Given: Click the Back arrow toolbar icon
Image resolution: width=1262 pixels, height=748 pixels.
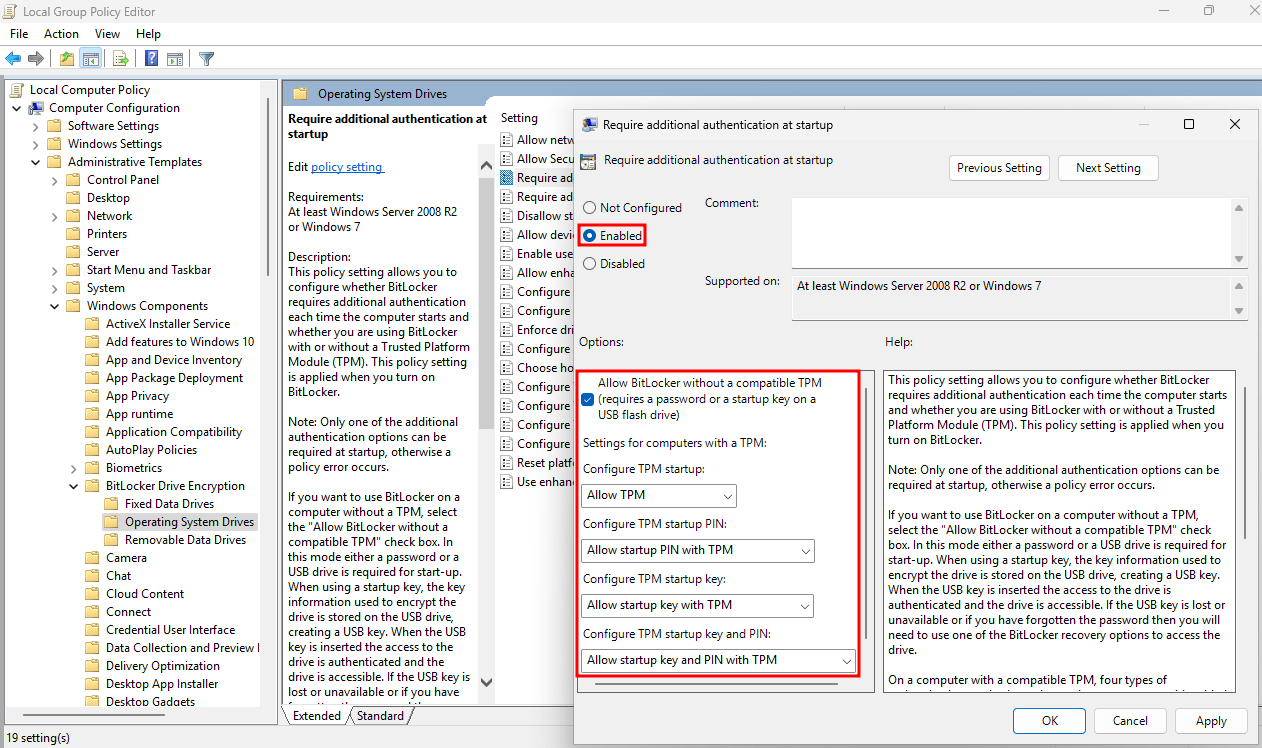Looking at the screenshot, I should tap(13, 59).
